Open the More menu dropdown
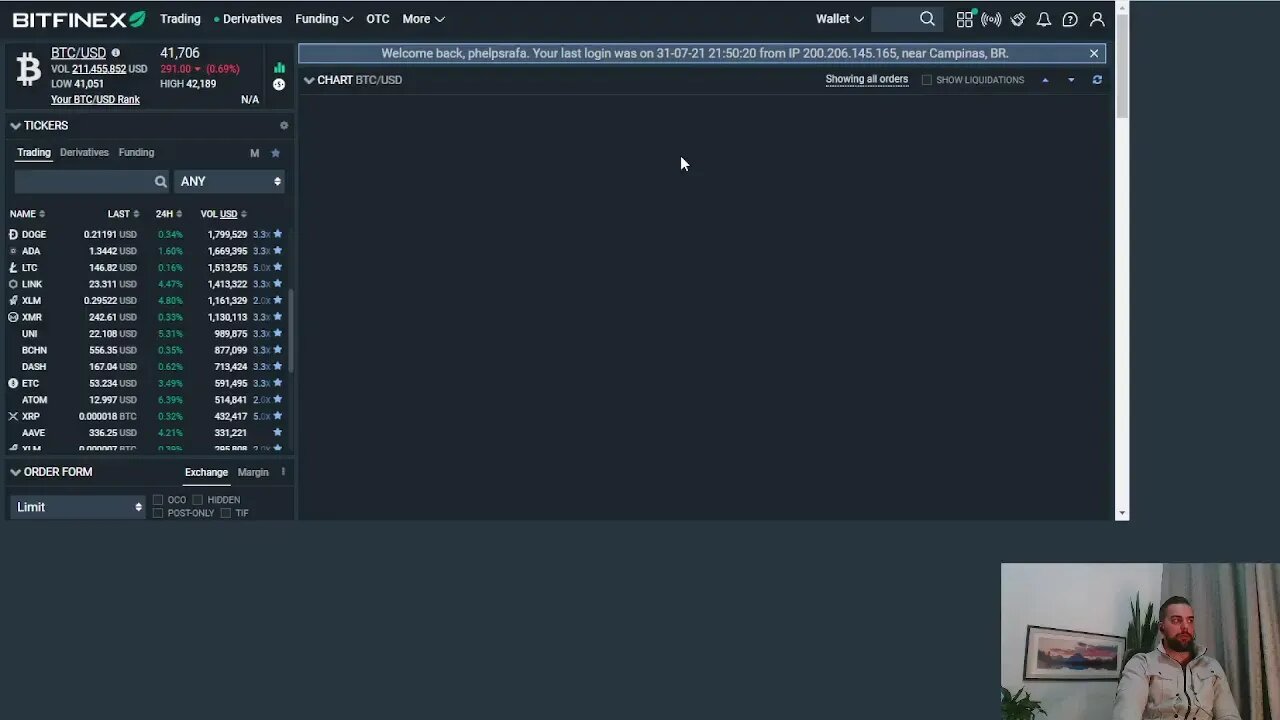1280x720 pixels. [423, 19]
